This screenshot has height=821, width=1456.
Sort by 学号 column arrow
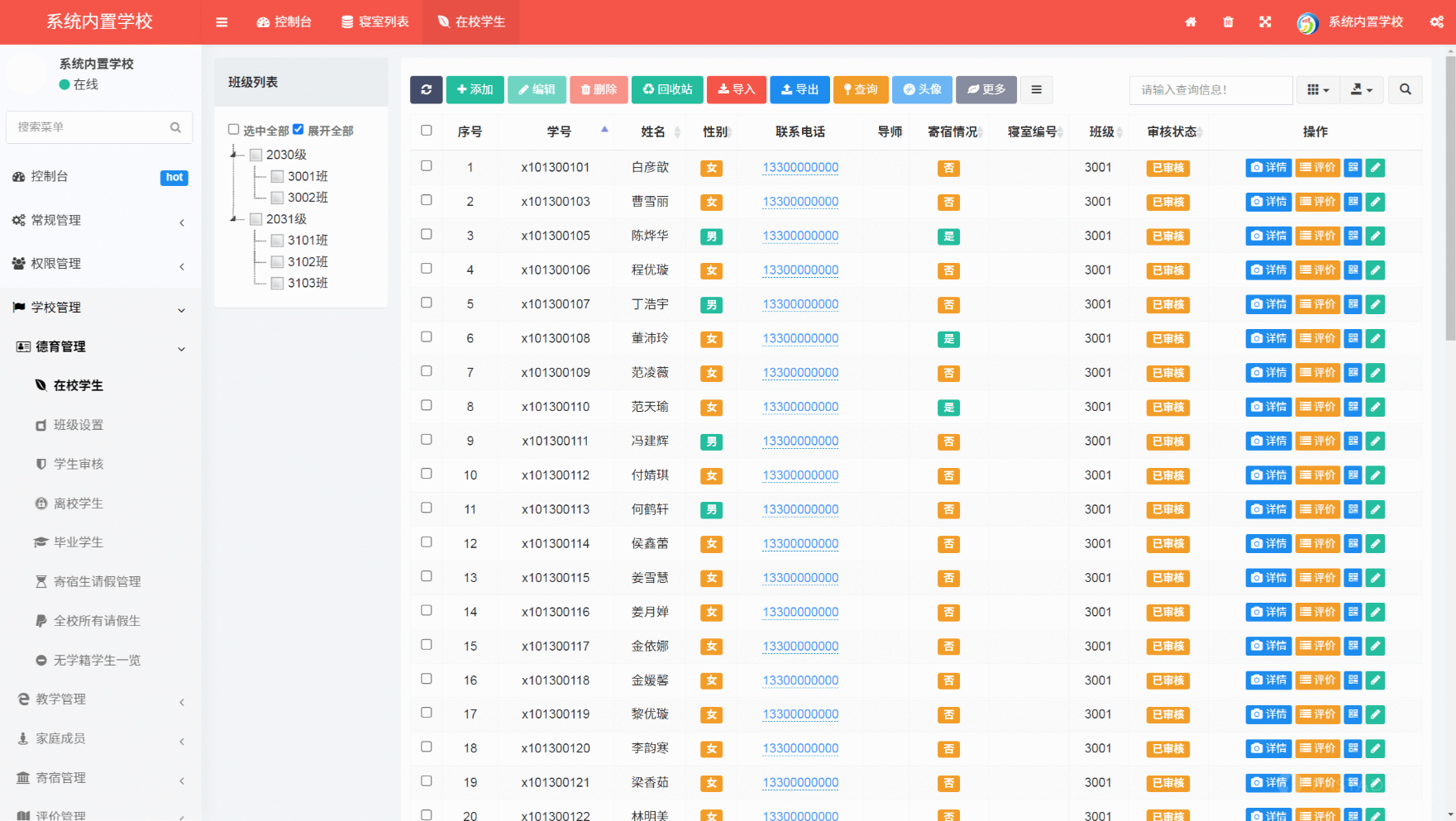pyautogui.click(x=604, y=130)
